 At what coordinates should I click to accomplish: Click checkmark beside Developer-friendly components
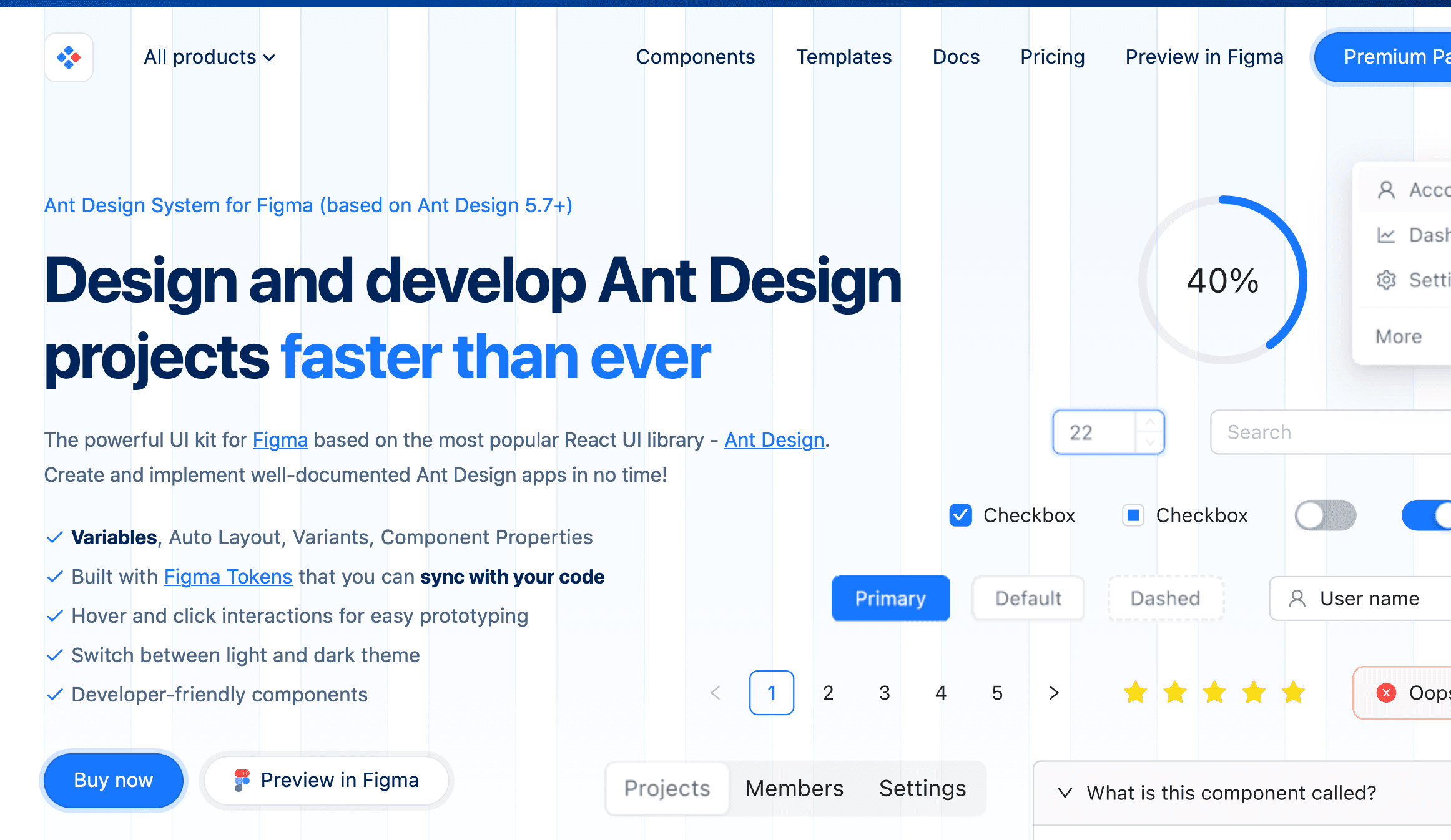55,695
